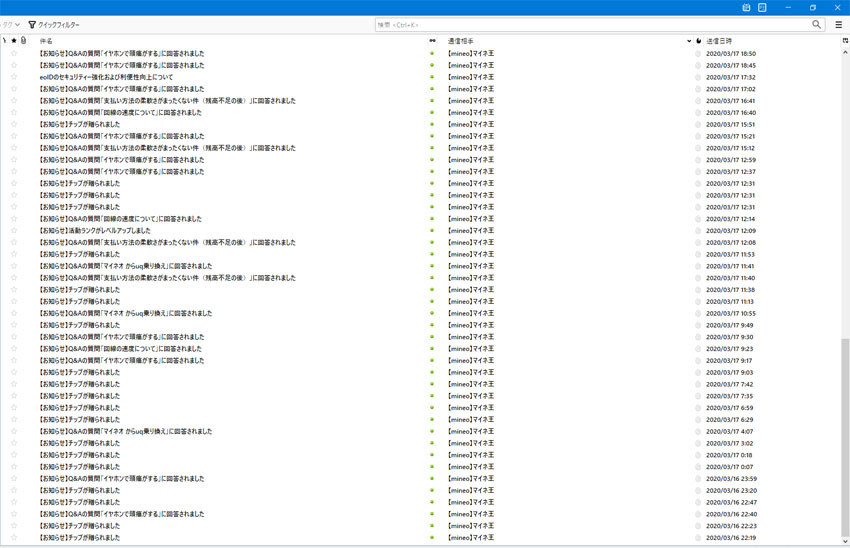Screen dimensions: 850x548
Task: Expand the タグ dropdown arrow
Action: click(18, 24)
